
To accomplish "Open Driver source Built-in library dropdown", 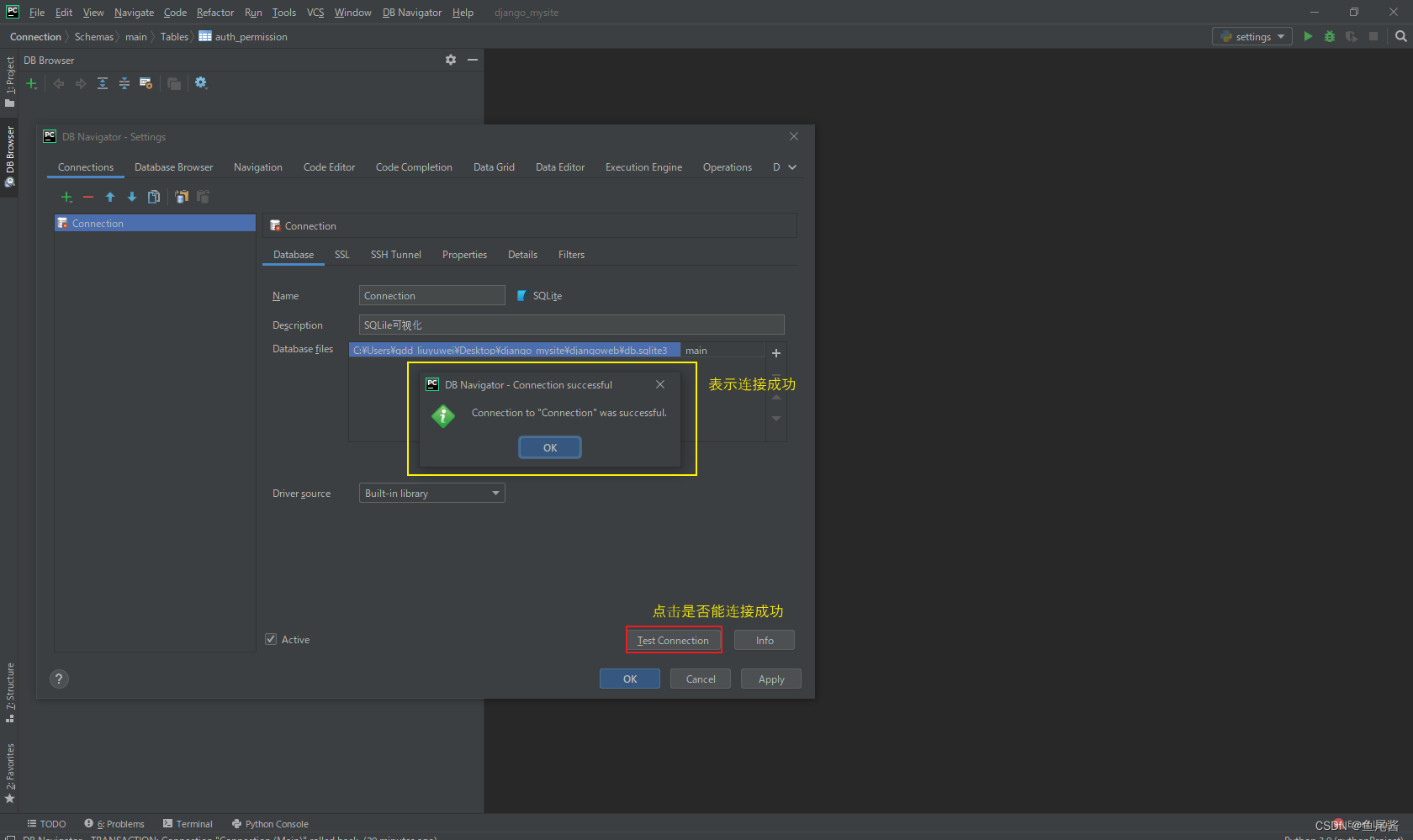I will point(432,493).
